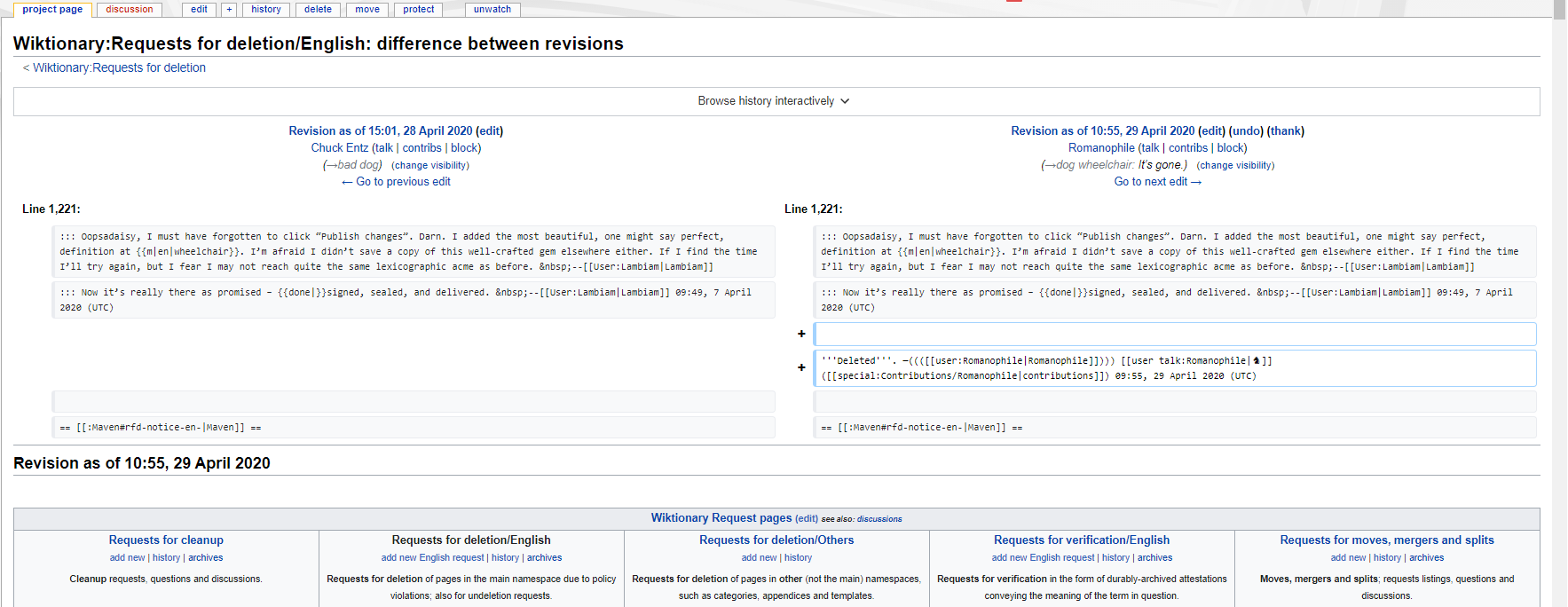
Task: Open Requests for deletion/Others
Action: [776, 540]
